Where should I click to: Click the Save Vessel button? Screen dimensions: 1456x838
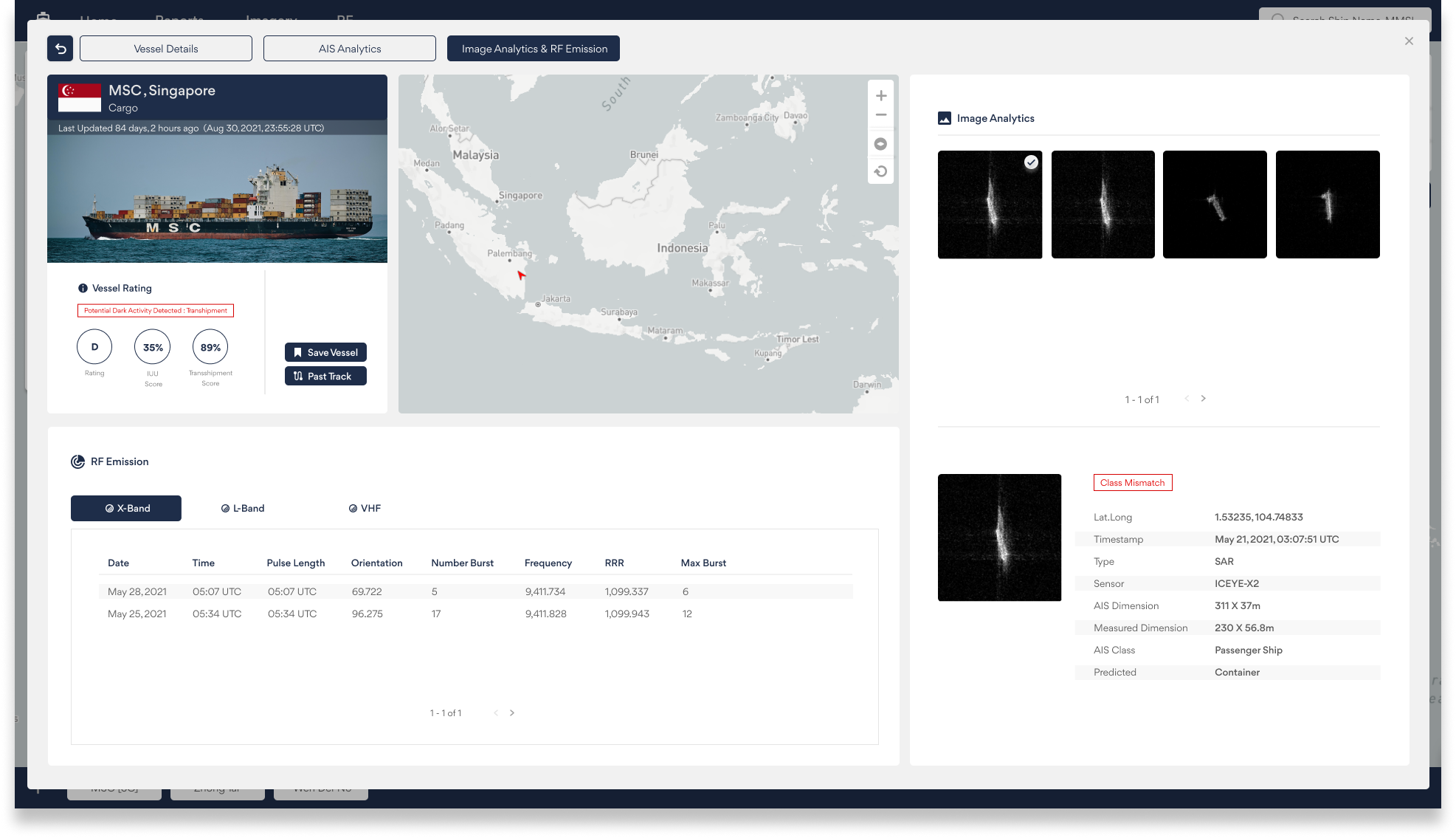click(325, 352)
